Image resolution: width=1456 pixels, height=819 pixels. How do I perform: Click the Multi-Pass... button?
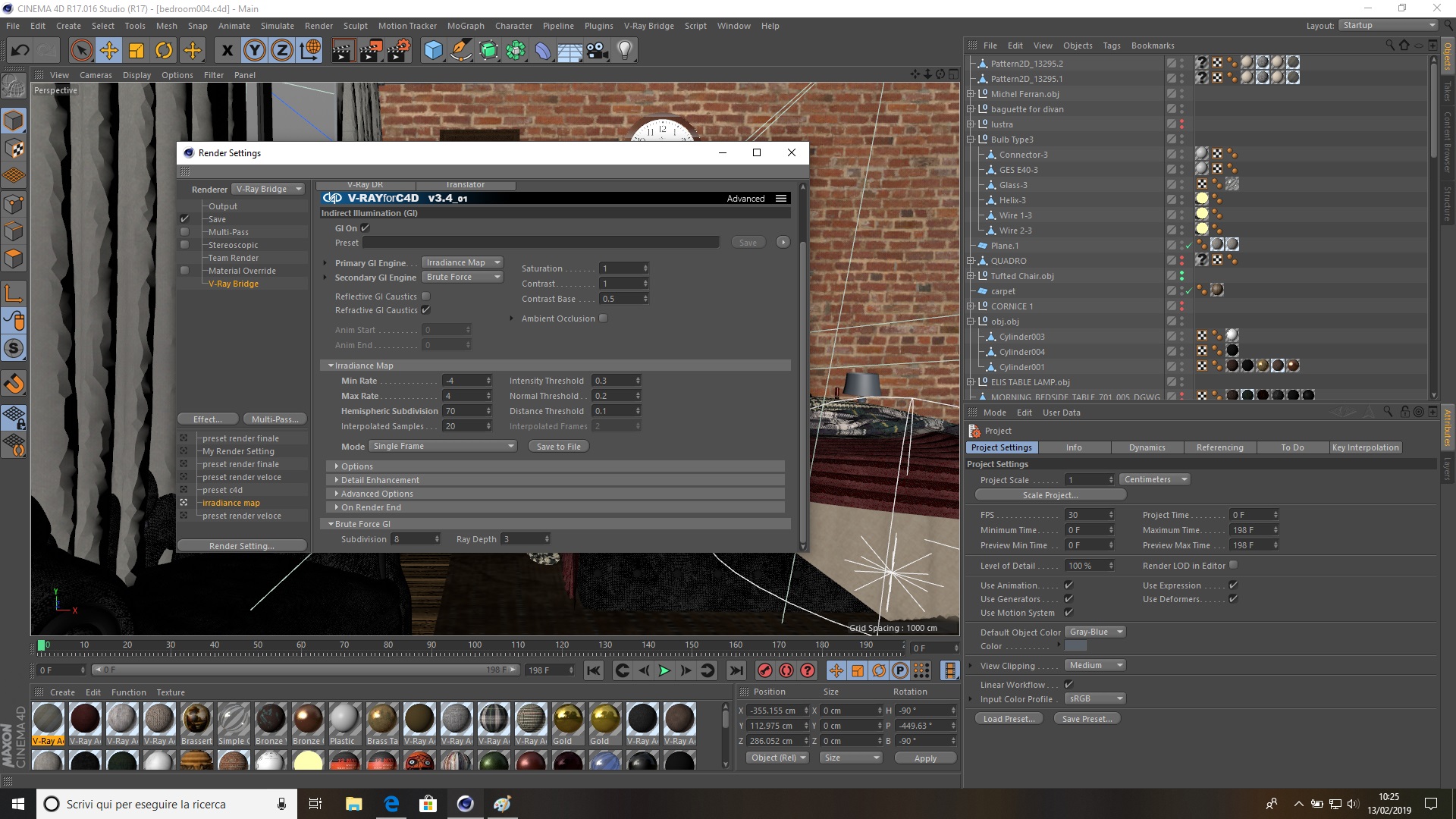pyautogui.click(x=275, y=419)
